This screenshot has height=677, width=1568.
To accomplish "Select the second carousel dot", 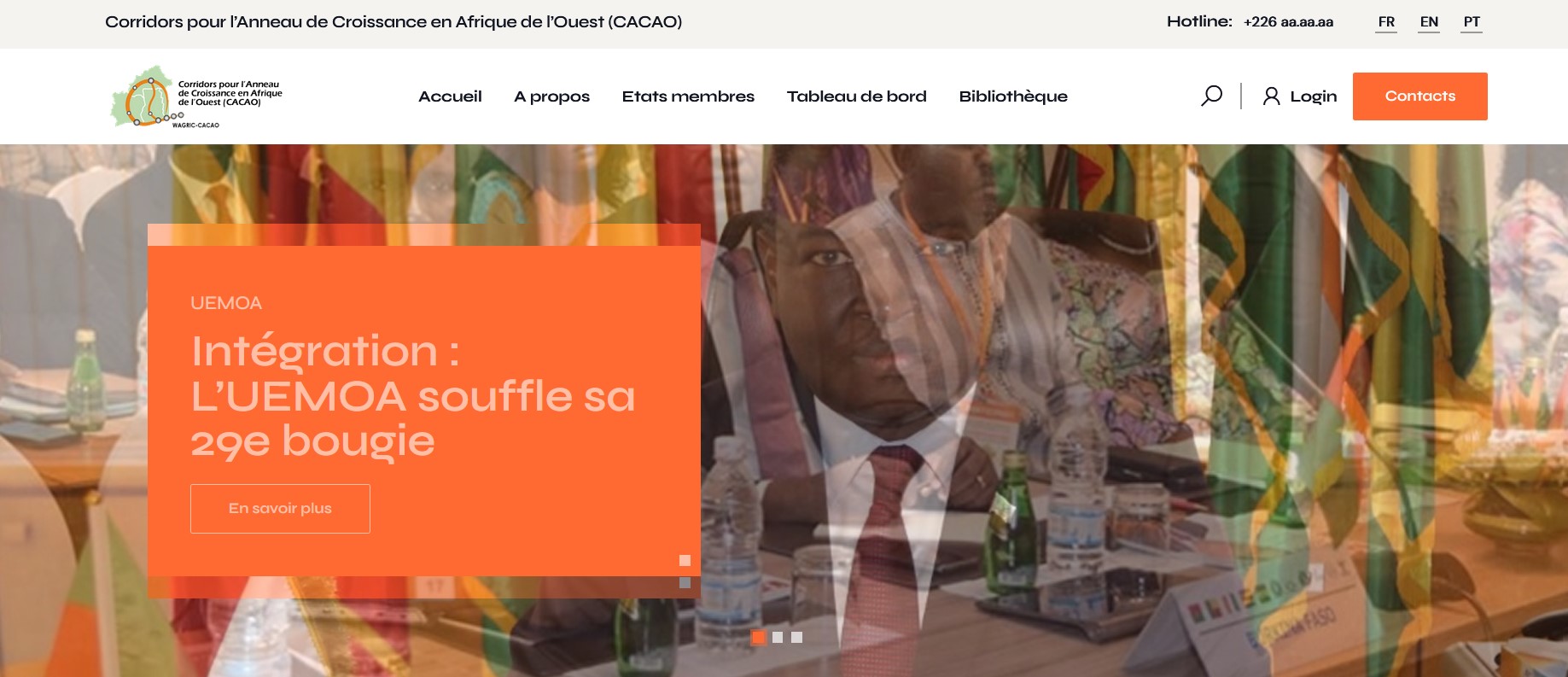I will click(x=777, y=637).
